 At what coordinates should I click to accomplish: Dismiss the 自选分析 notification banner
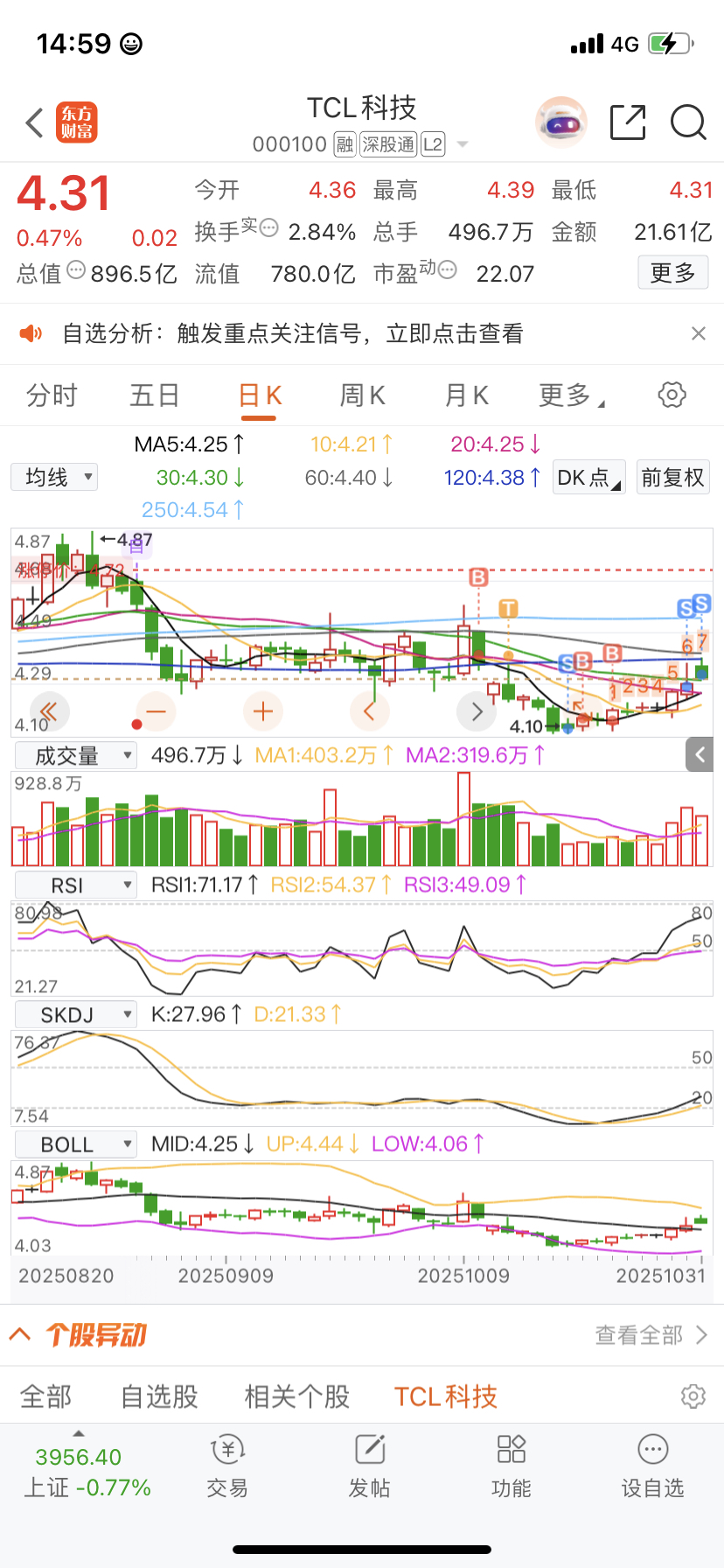[698, 333]
